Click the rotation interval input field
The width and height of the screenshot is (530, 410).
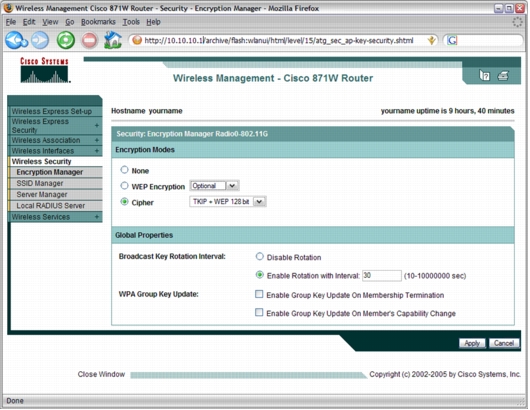(382, 275)
